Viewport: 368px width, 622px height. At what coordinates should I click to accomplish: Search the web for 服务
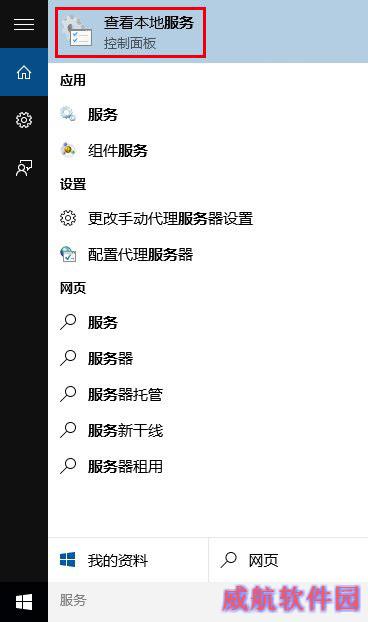coord(208,323)
